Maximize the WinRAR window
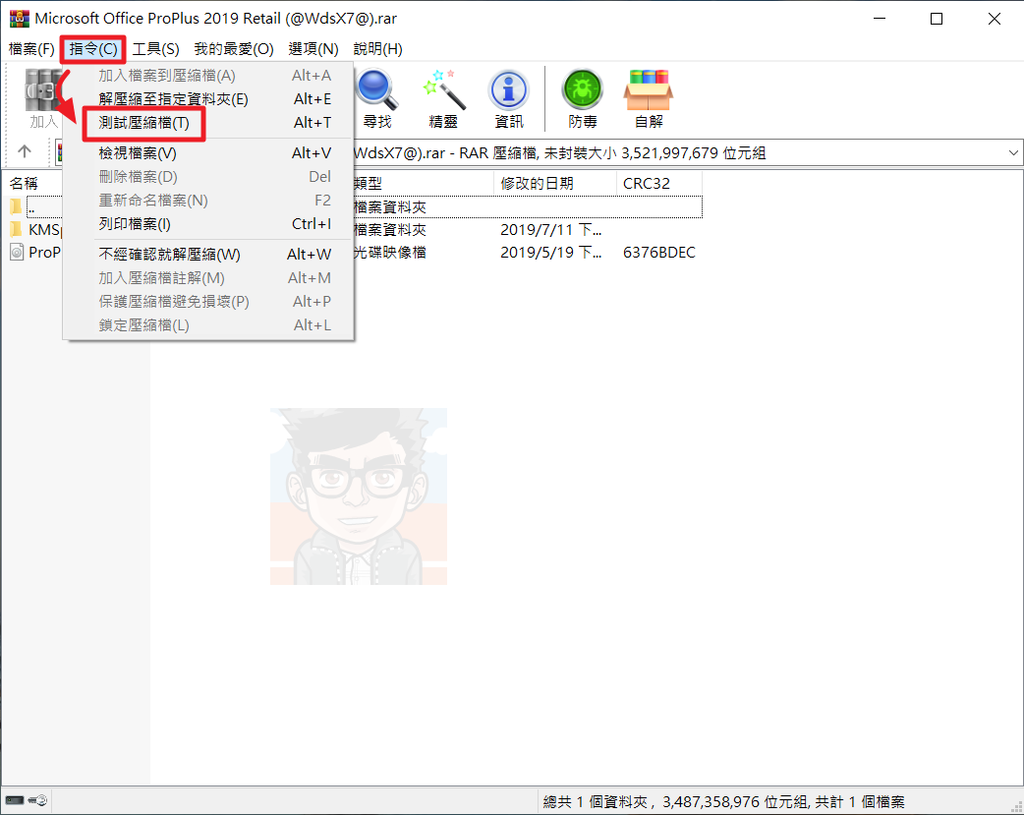 [936, 19]
